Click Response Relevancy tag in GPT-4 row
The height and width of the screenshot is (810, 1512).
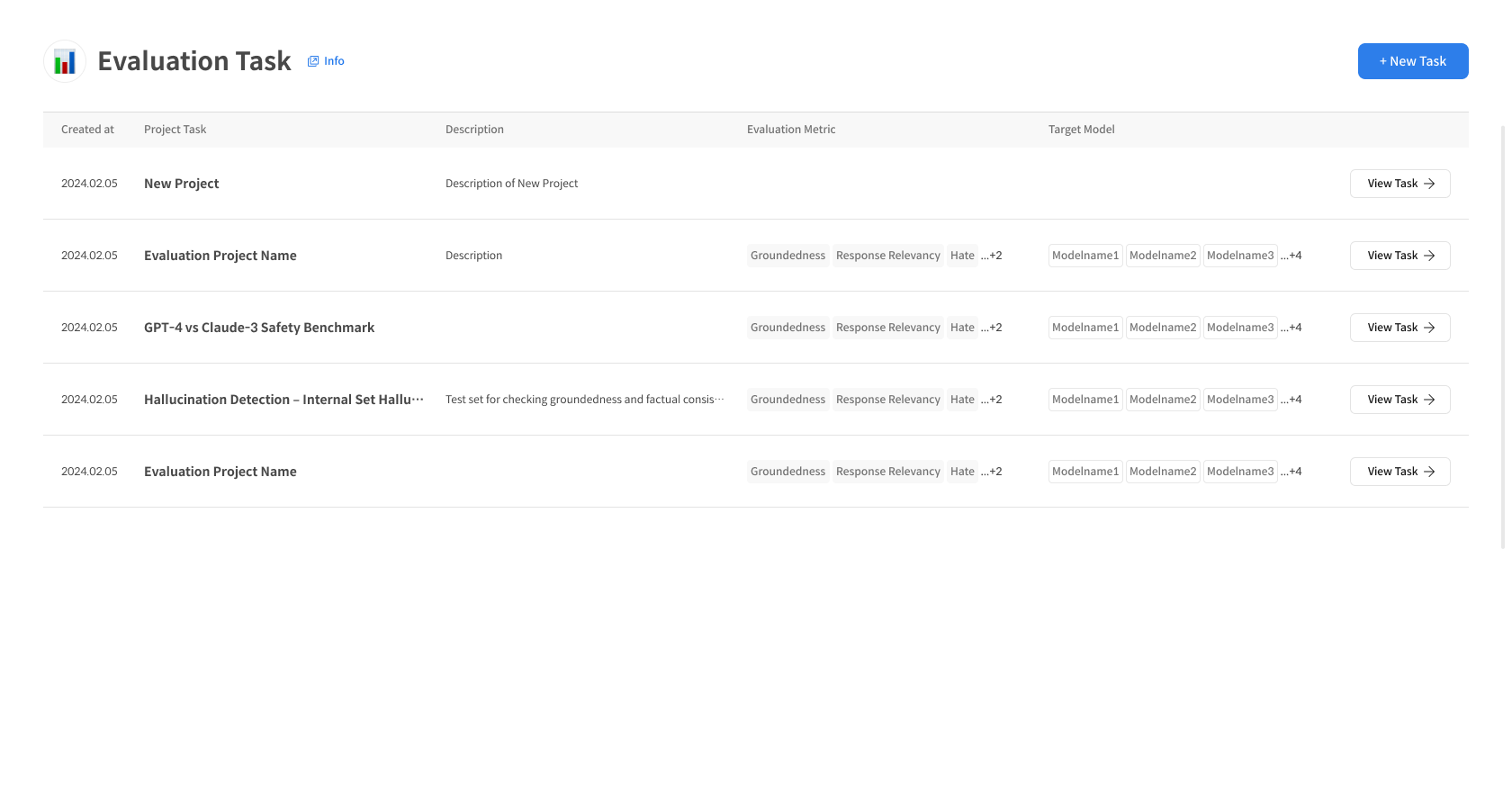pyautogui.click(x=887, y=328)
